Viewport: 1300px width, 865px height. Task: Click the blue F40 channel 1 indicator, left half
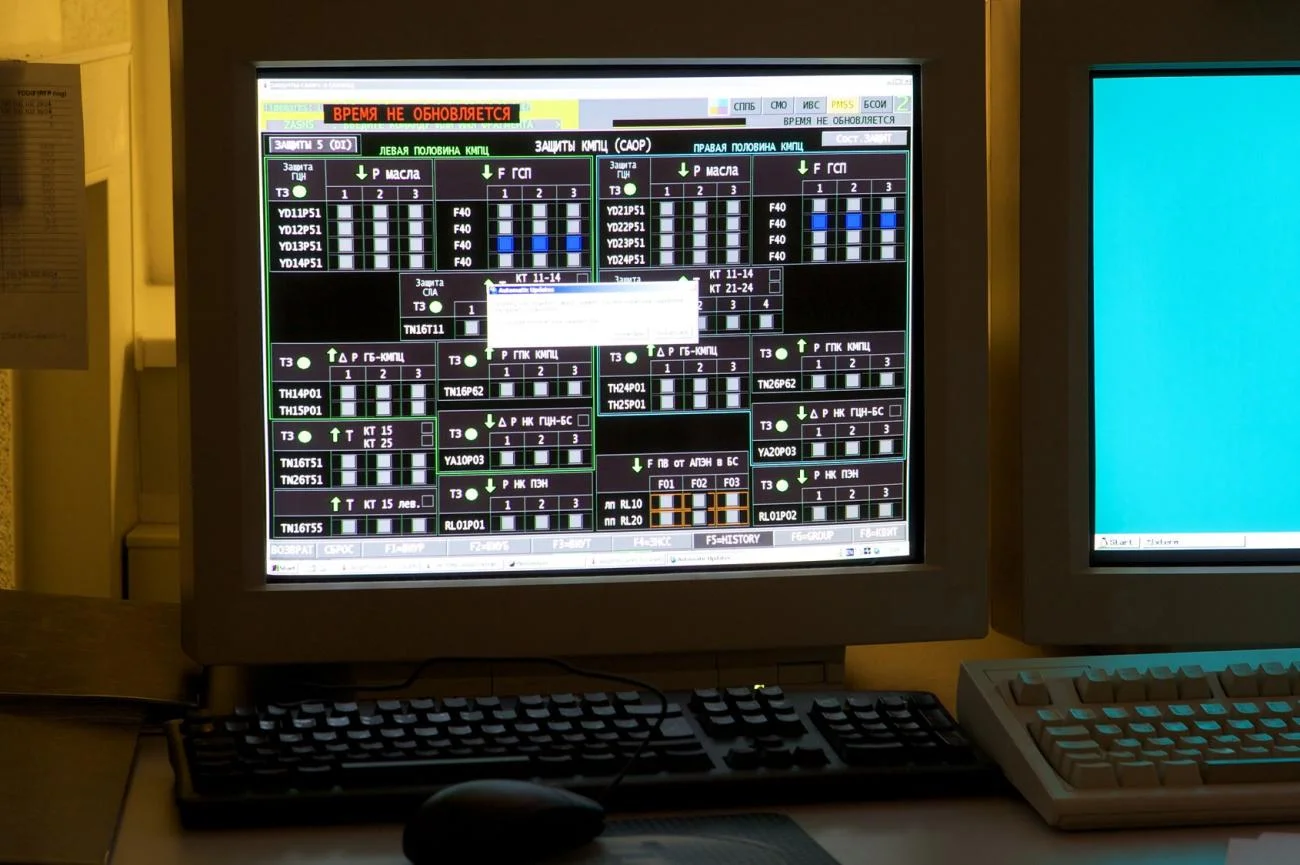click(x=505, y=244)
